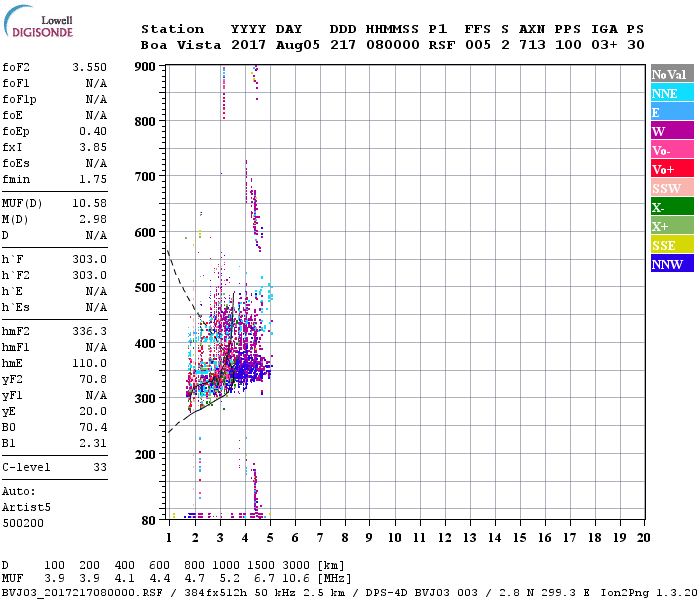Select the SSE yellow legend swatch

tap(671, 245)
